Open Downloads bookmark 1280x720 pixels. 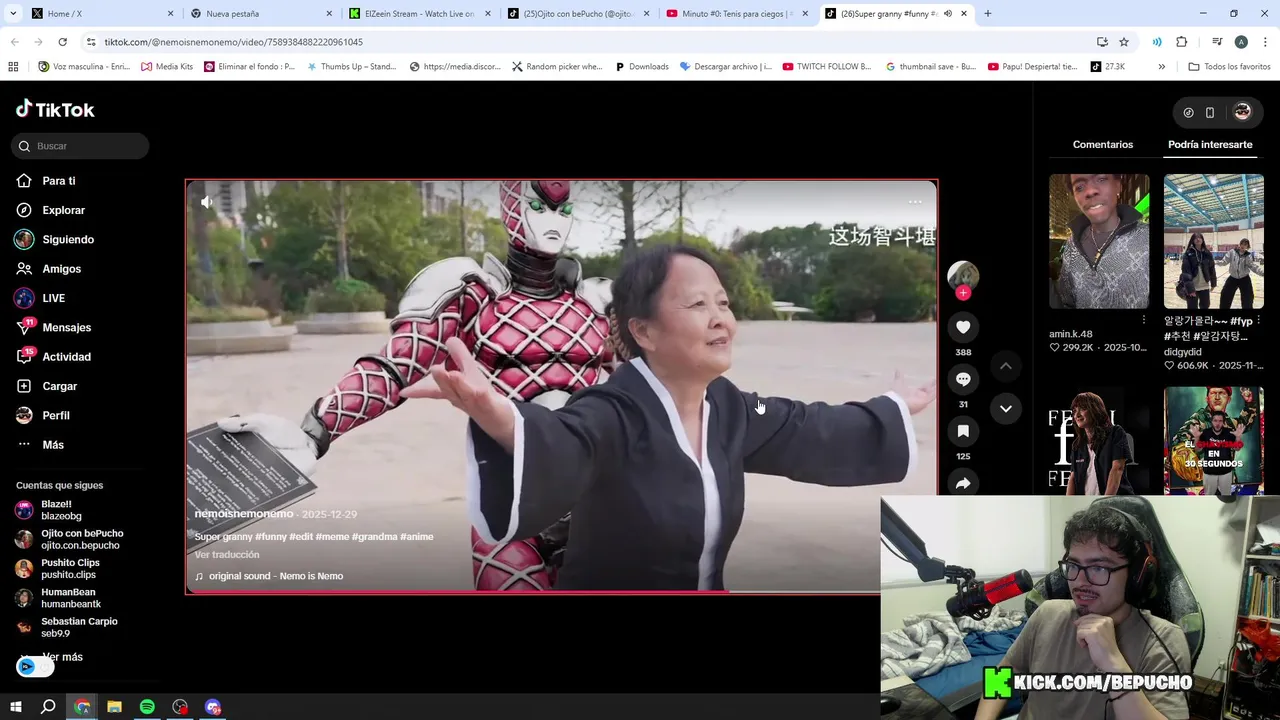(x=641, y=67)
